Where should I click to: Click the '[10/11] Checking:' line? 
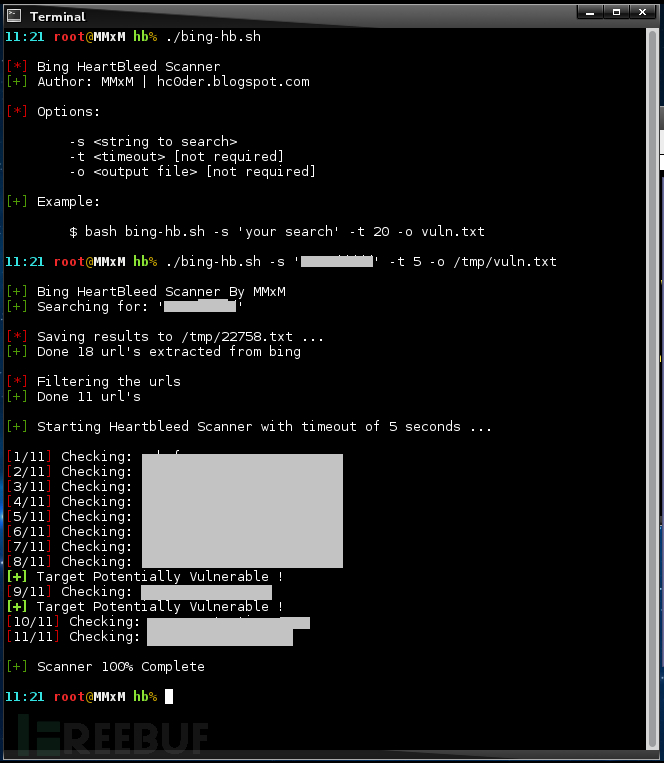click(x=73, y=622)
